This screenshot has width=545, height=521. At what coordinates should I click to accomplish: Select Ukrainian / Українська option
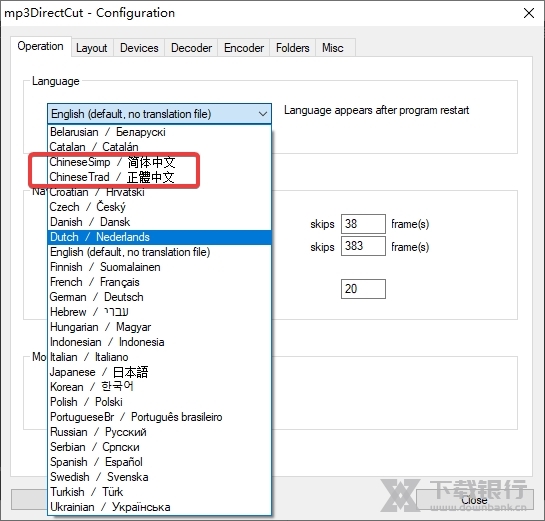tap(159, 507)
